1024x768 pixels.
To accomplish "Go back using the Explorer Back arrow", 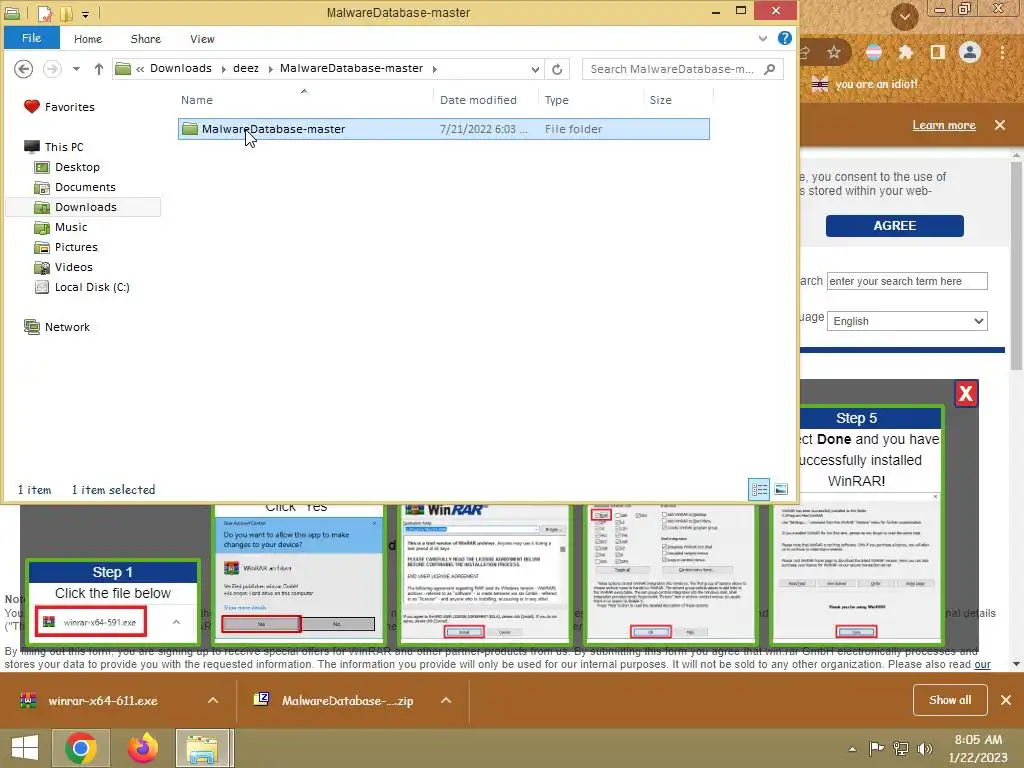I will pos(24,69).
